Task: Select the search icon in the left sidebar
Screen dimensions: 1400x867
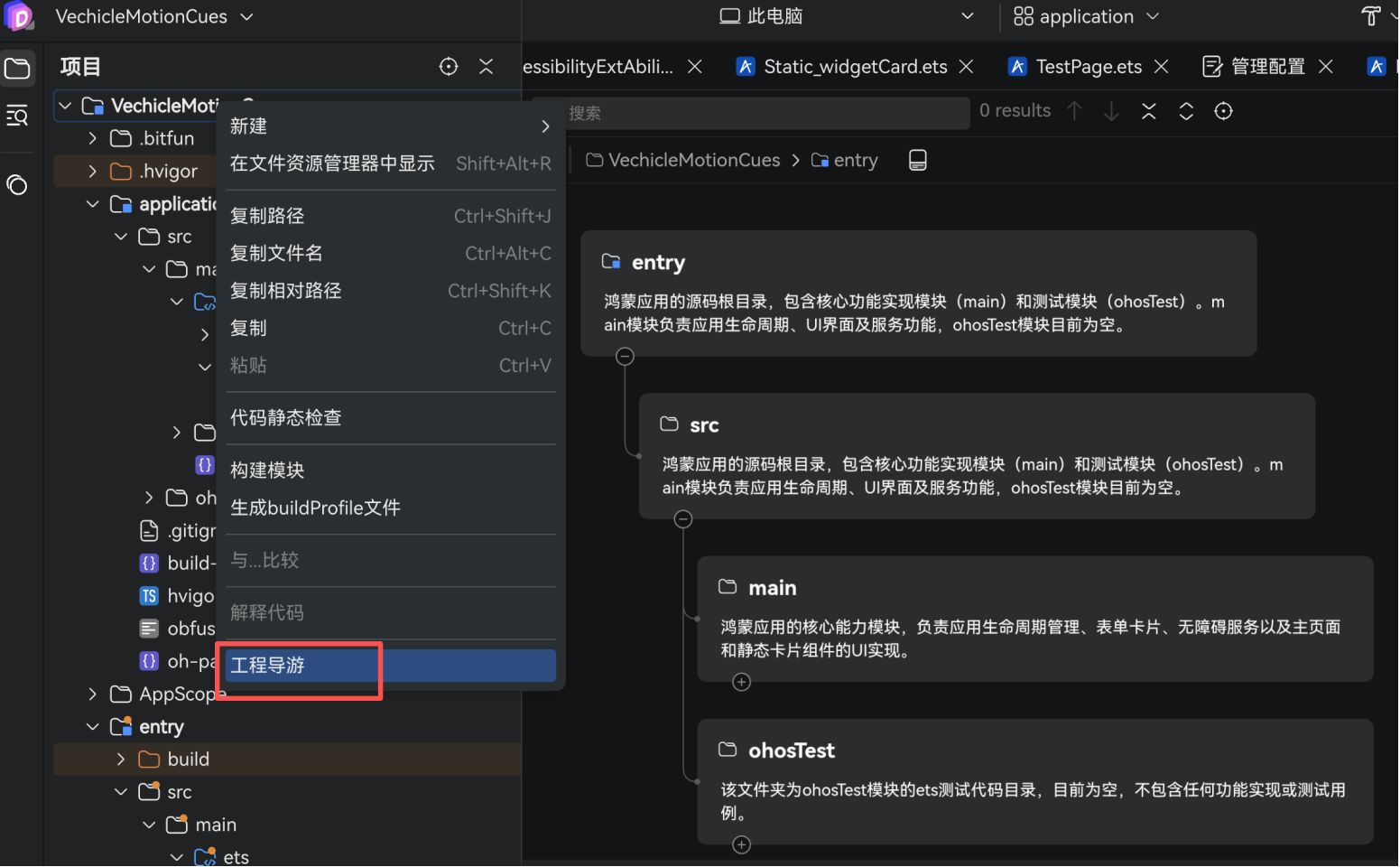Action: tap(18, 116)
